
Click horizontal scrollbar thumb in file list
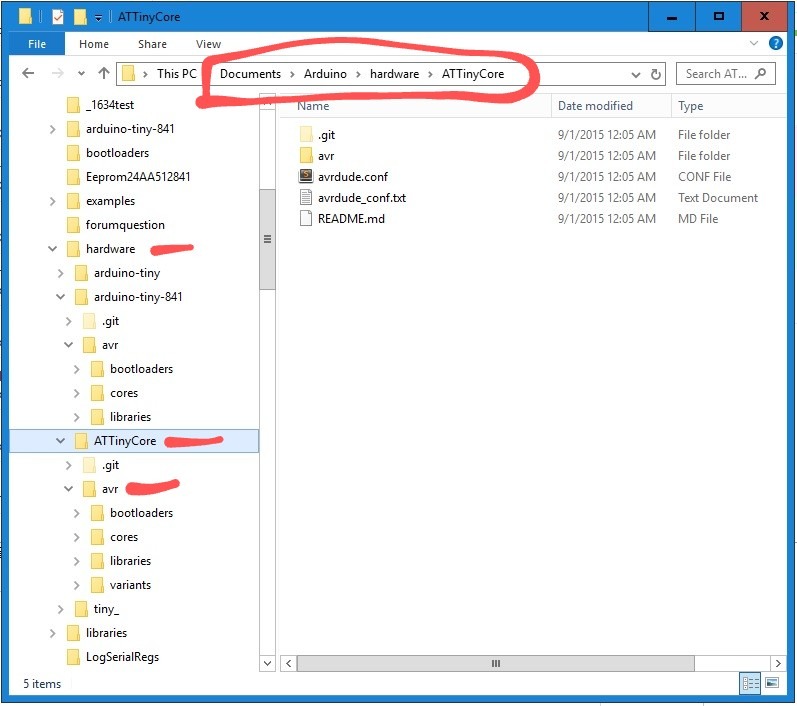click(496, 663)
